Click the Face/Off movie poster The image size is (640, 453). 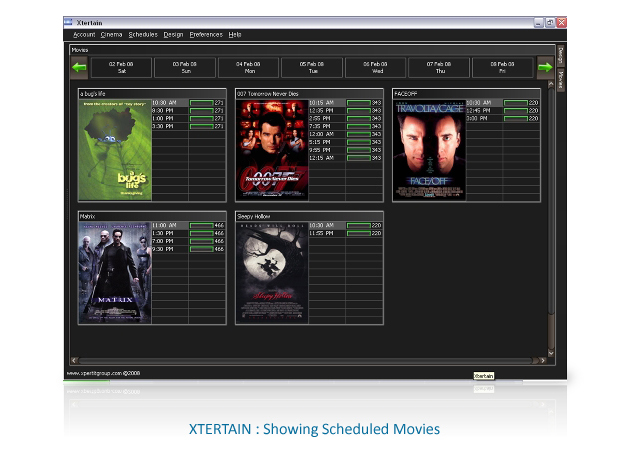[x=429, y=150]
